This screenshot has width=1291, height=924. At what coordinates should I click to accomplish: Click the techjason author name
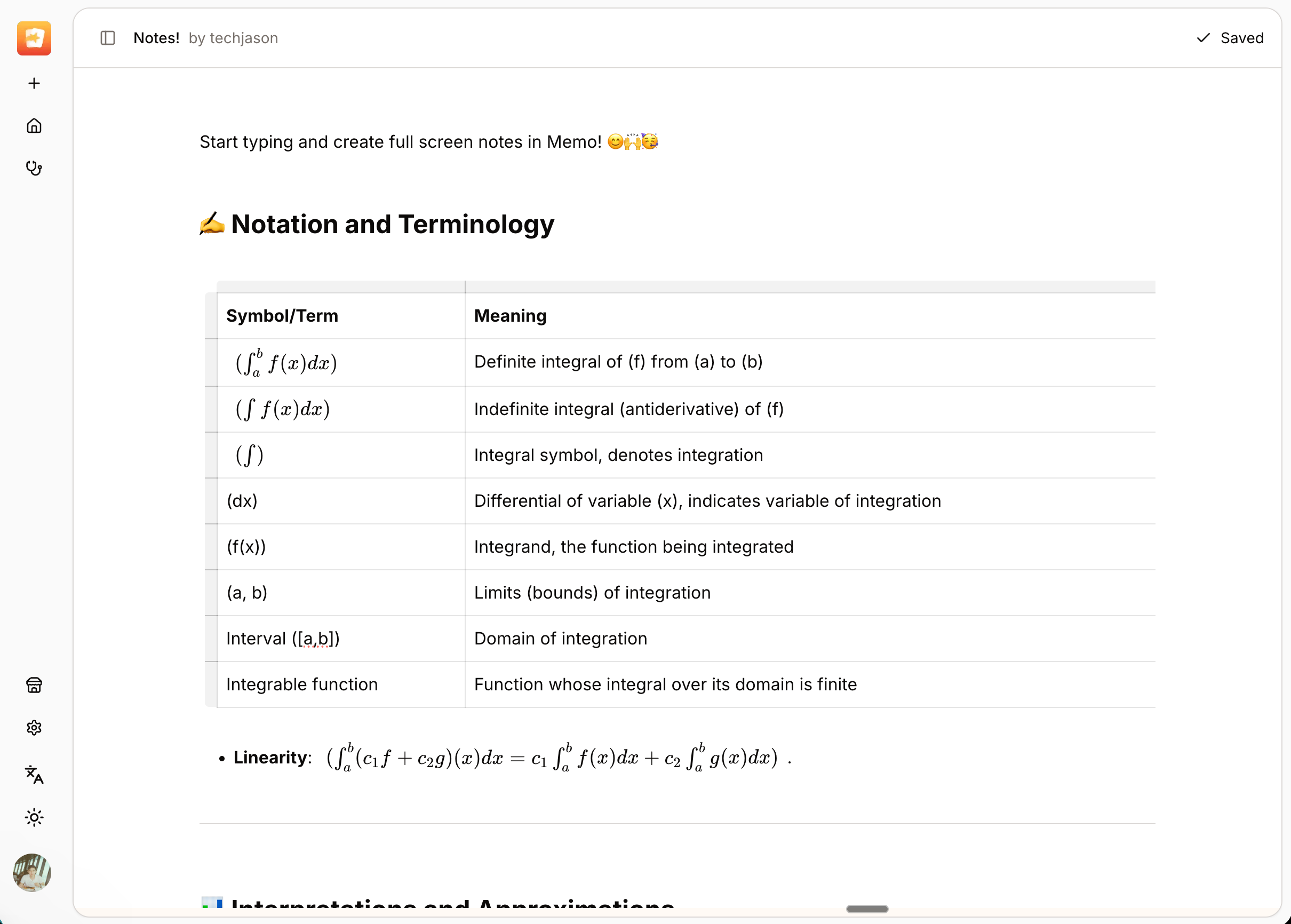pyautogui.click(x=244, y=38)
